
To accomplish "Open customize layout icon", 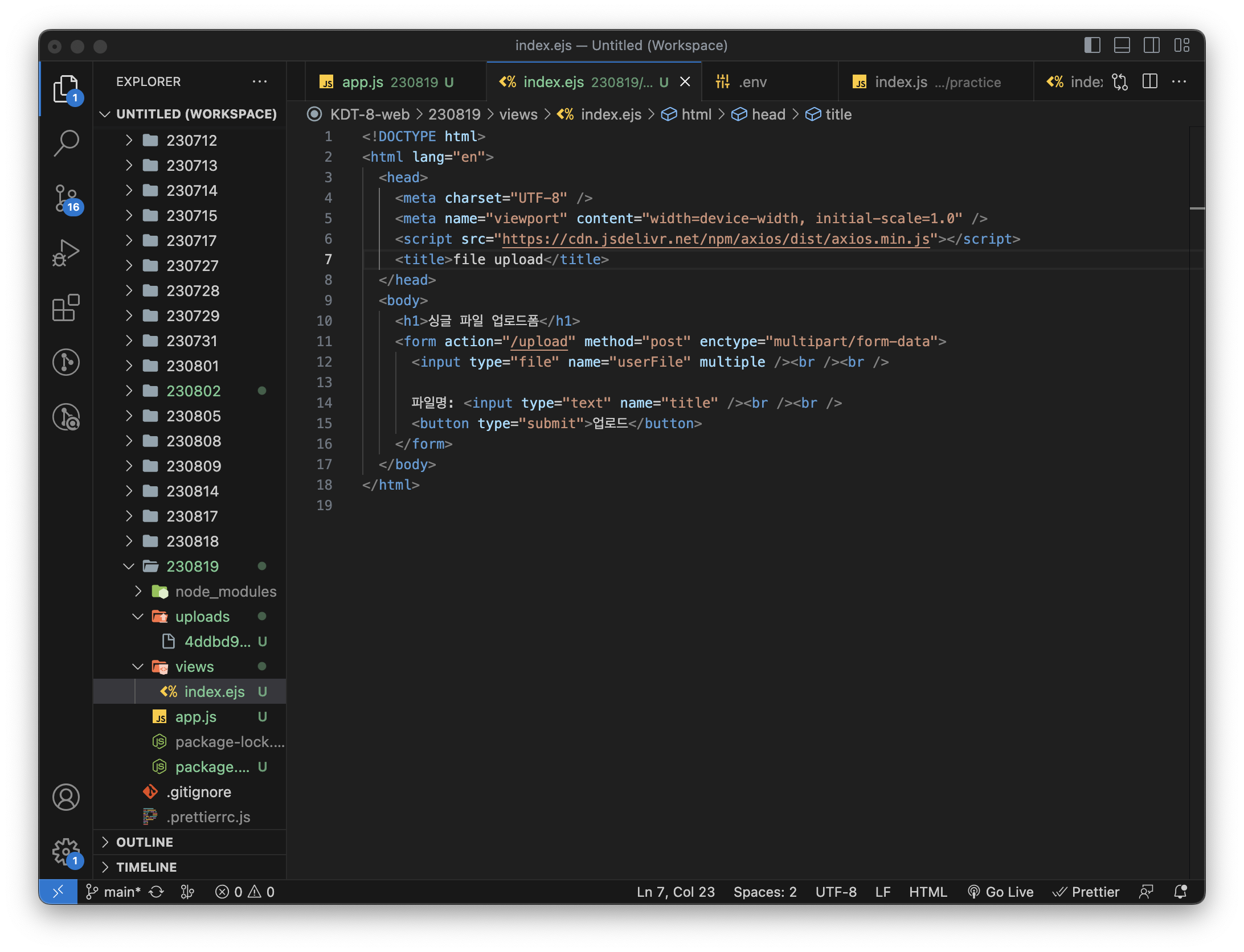I will 1182,46.
